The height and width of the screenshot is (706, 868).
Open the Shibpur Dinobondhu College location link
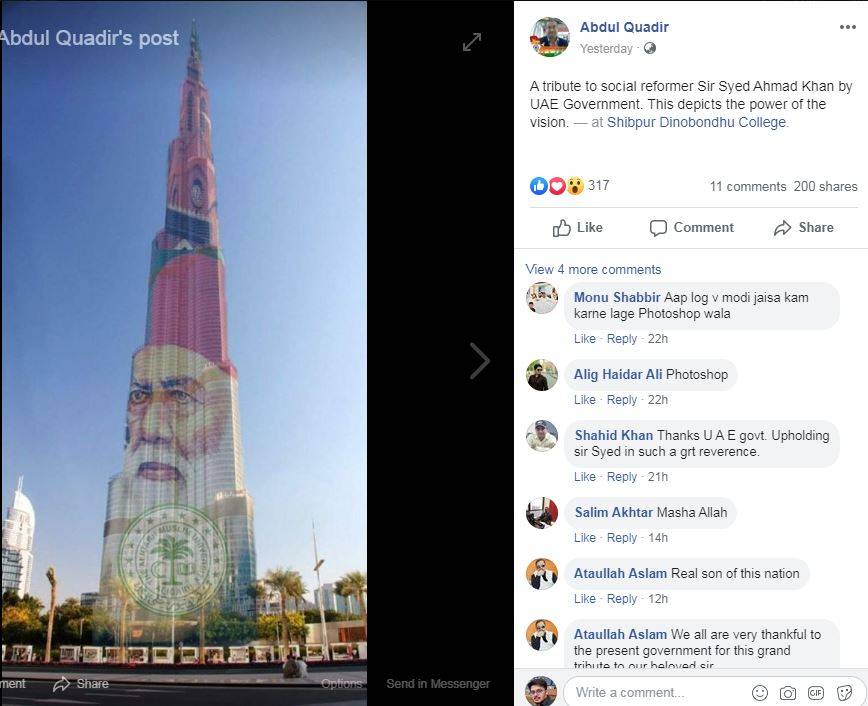pos(696,123)
